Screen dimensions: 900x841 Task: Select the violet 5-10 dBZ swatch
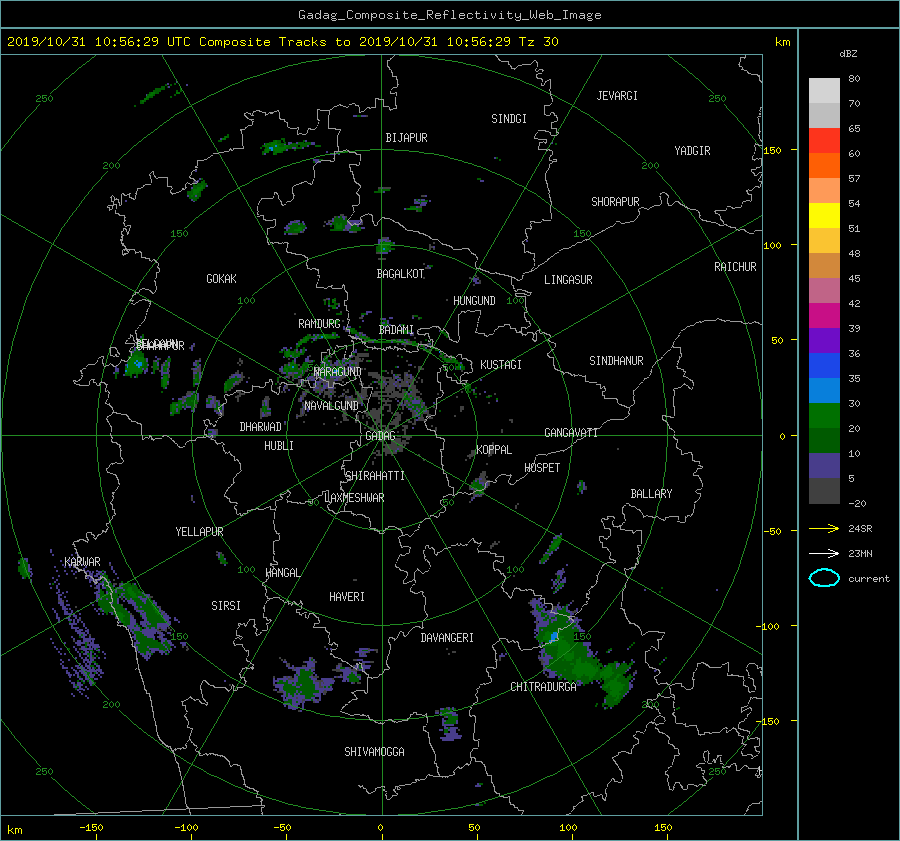click(824, 466)
